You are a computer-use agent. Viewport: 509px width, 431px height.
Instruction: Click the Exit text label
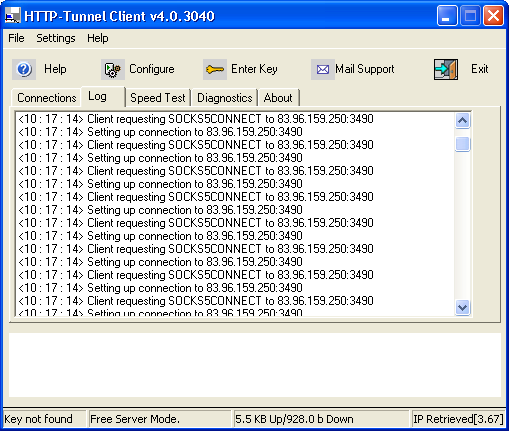point(479,69)
